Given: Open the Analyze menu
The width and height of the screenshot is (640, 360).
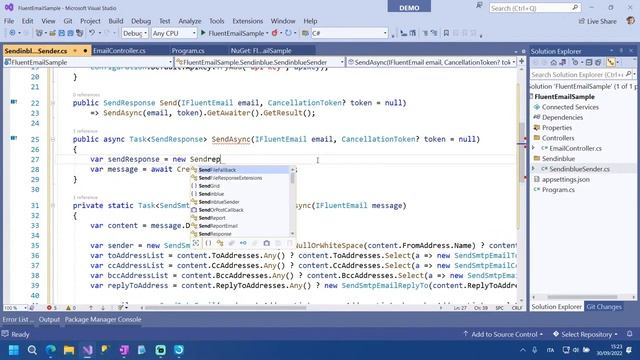Looking at the screenshot, I should pos(189,21).
